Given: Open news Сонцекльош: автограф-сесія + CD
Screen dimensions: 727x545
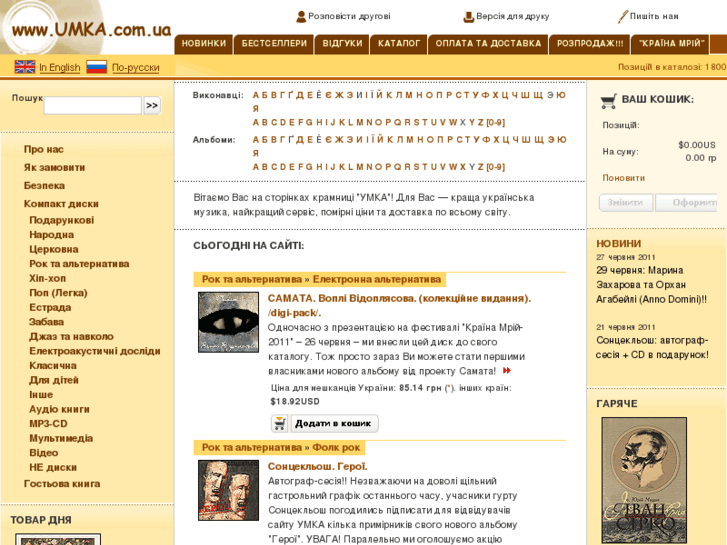Looking at the screenshot, I should [x=652, y=347].
